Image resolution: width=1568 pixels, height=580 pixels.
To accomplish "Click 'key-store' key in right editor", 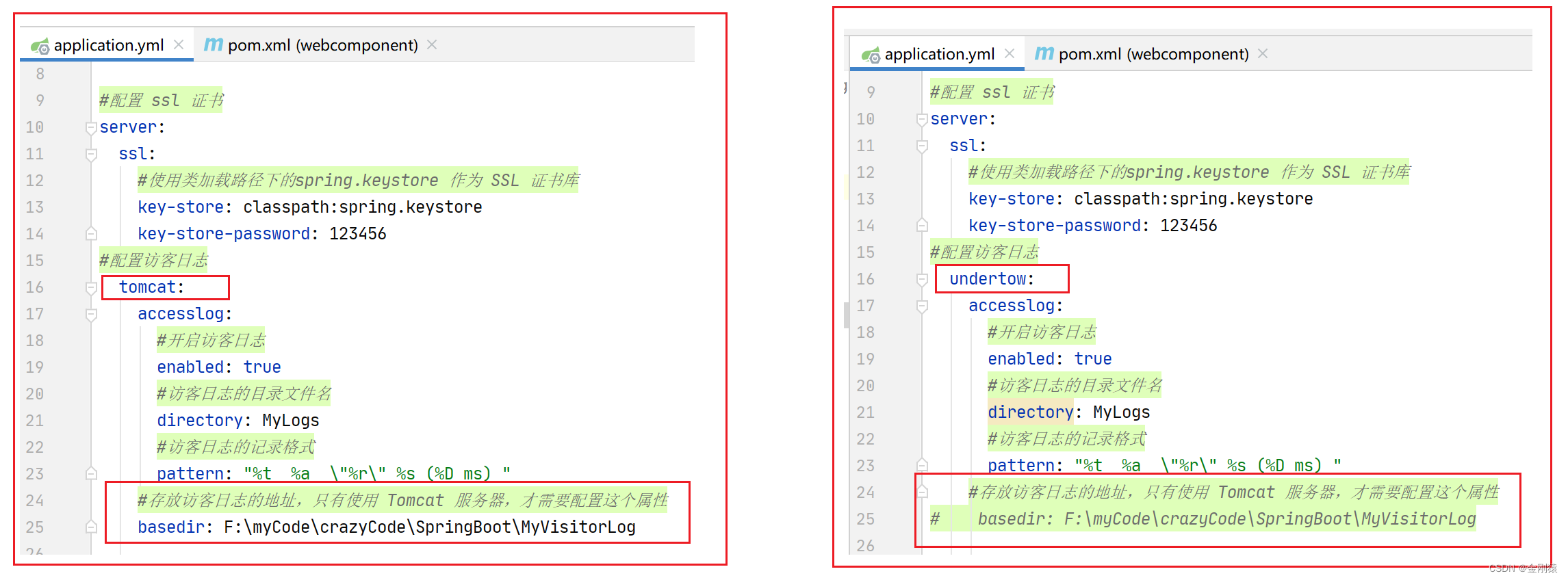I will click(x=1011, y=199).
